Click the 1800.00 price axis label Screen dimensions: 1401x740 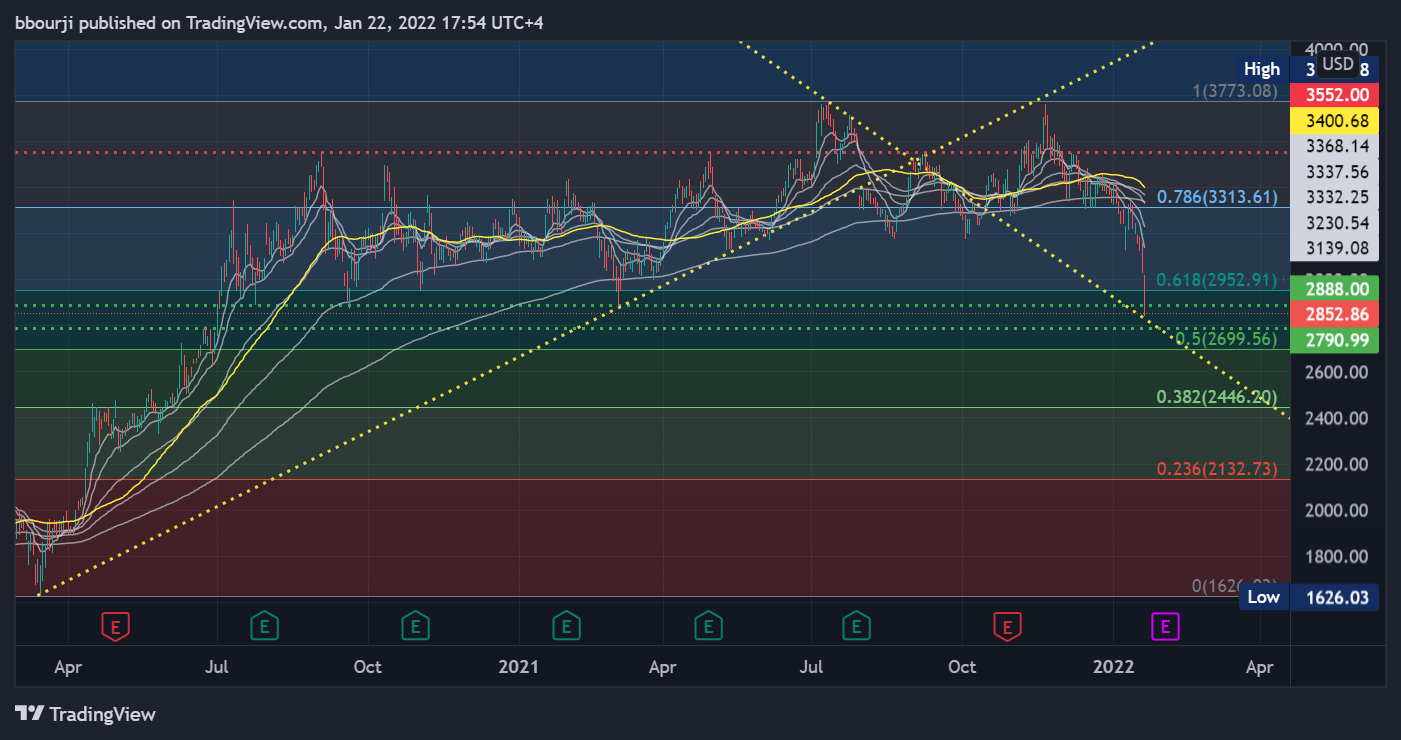click(1335, 556)
